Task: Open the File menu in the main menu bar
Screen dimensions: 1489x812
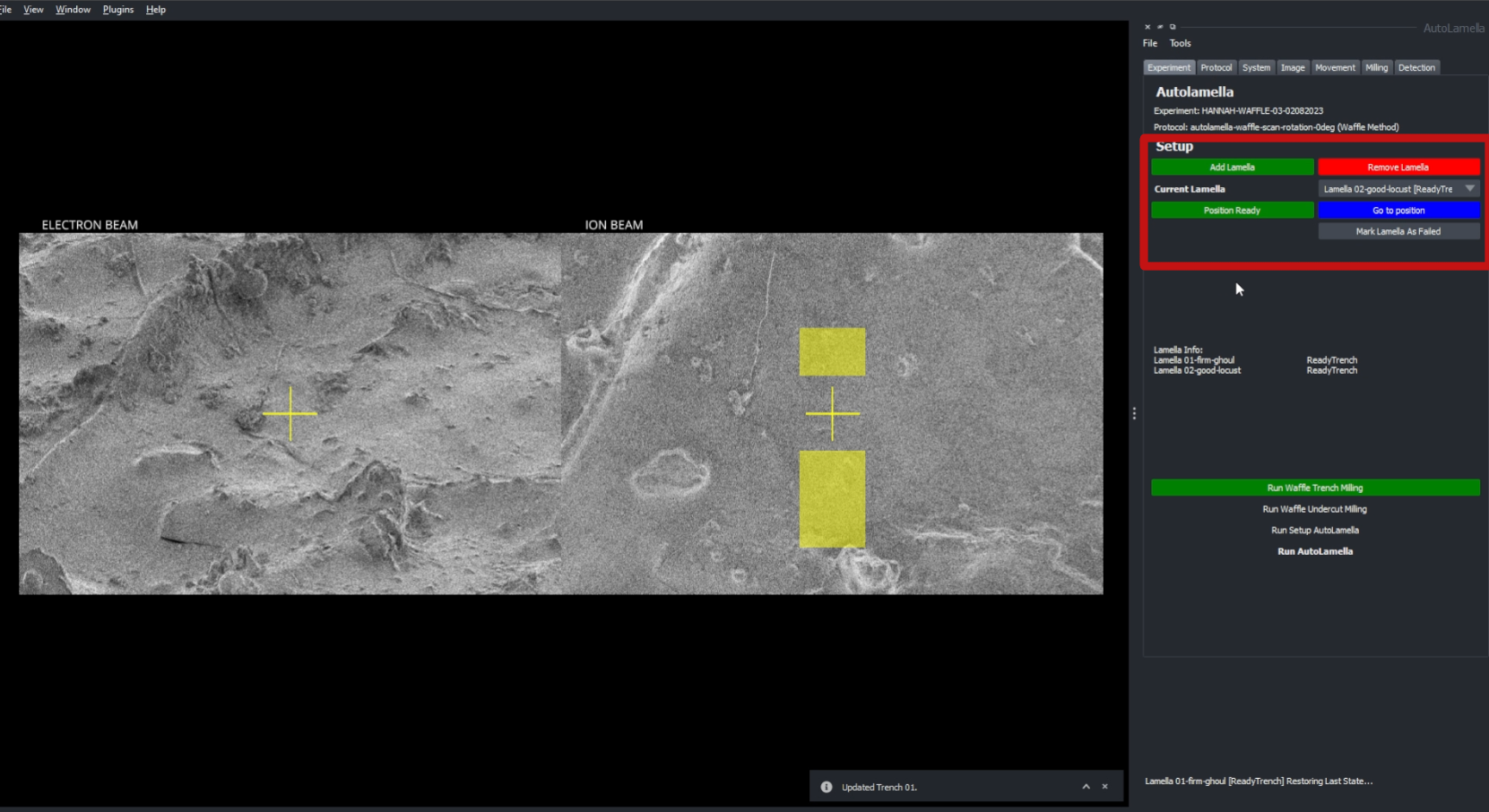Action: click(5, 10)
